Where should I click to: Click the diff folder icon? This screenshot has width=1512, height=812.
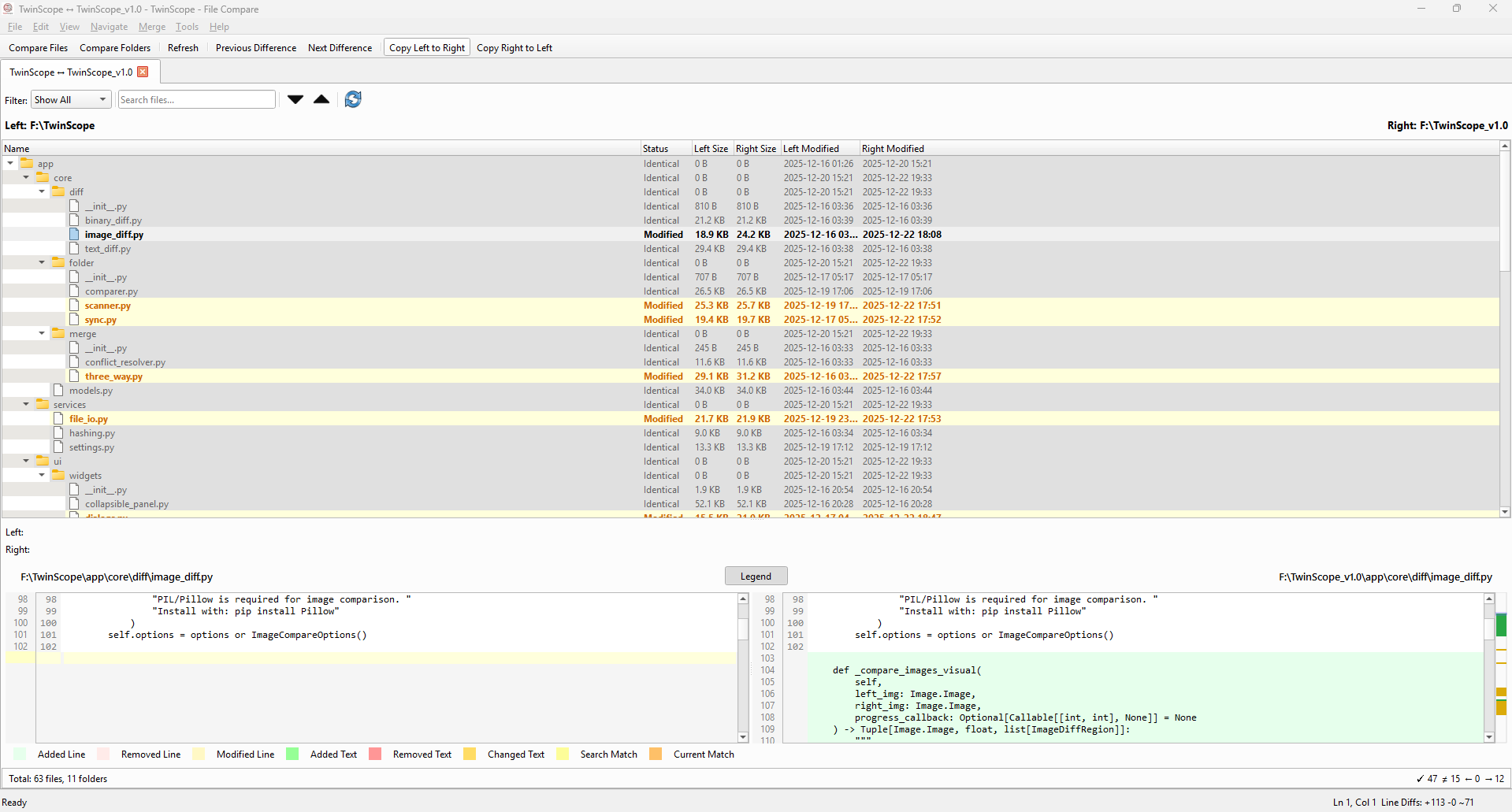tap(58, 192)
